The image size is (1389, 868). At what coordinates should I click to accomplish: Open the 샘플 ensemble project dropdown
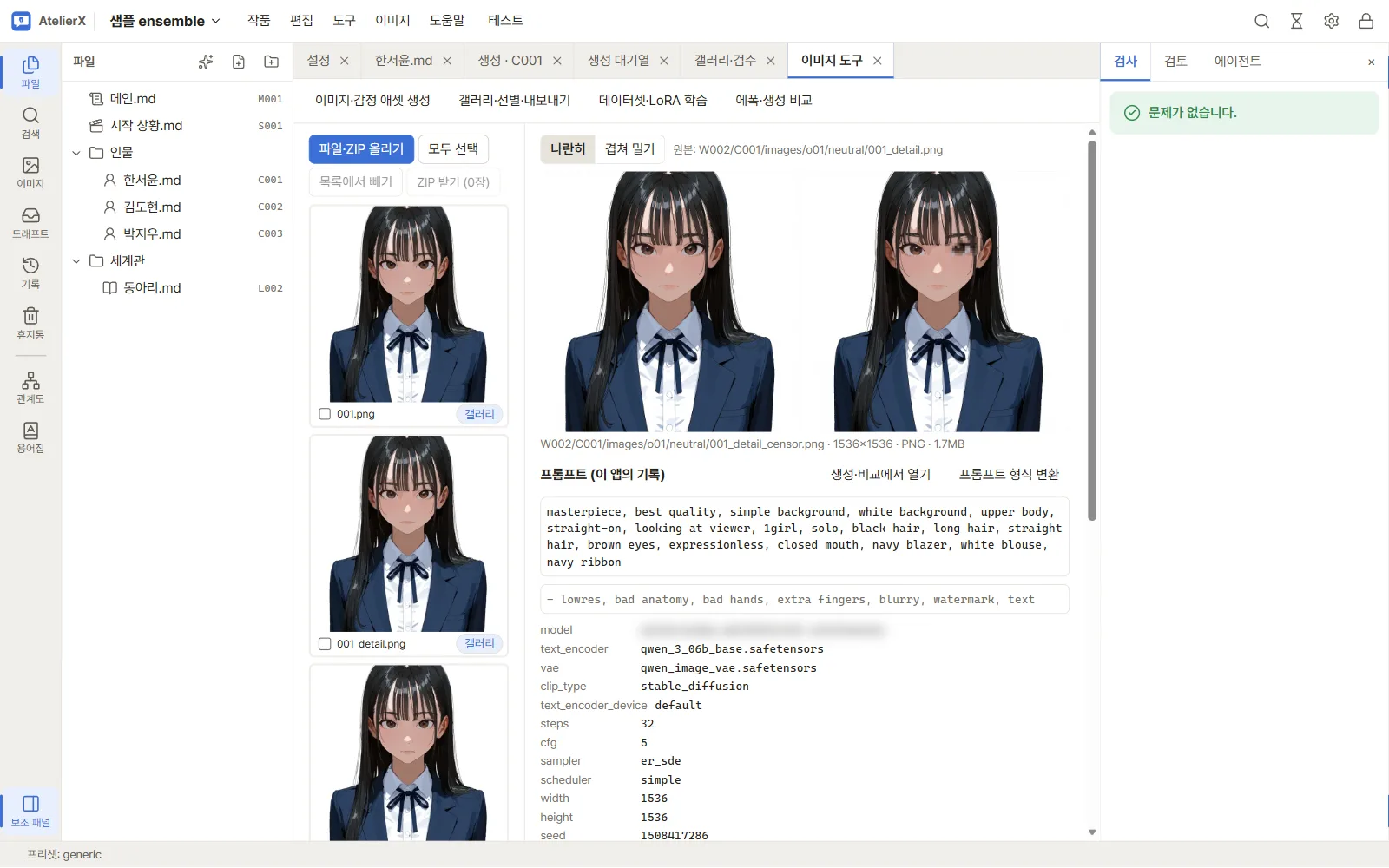pos(165,21)
